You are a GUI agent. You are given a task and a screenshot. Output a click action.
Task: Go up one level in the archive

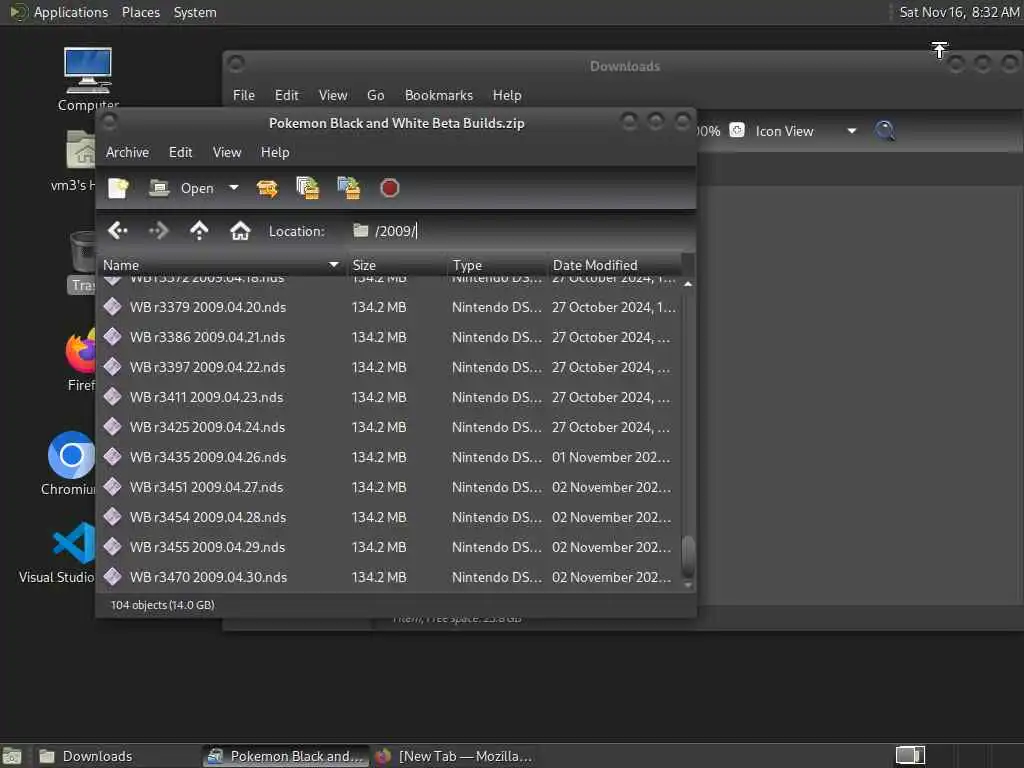point(199,231)
